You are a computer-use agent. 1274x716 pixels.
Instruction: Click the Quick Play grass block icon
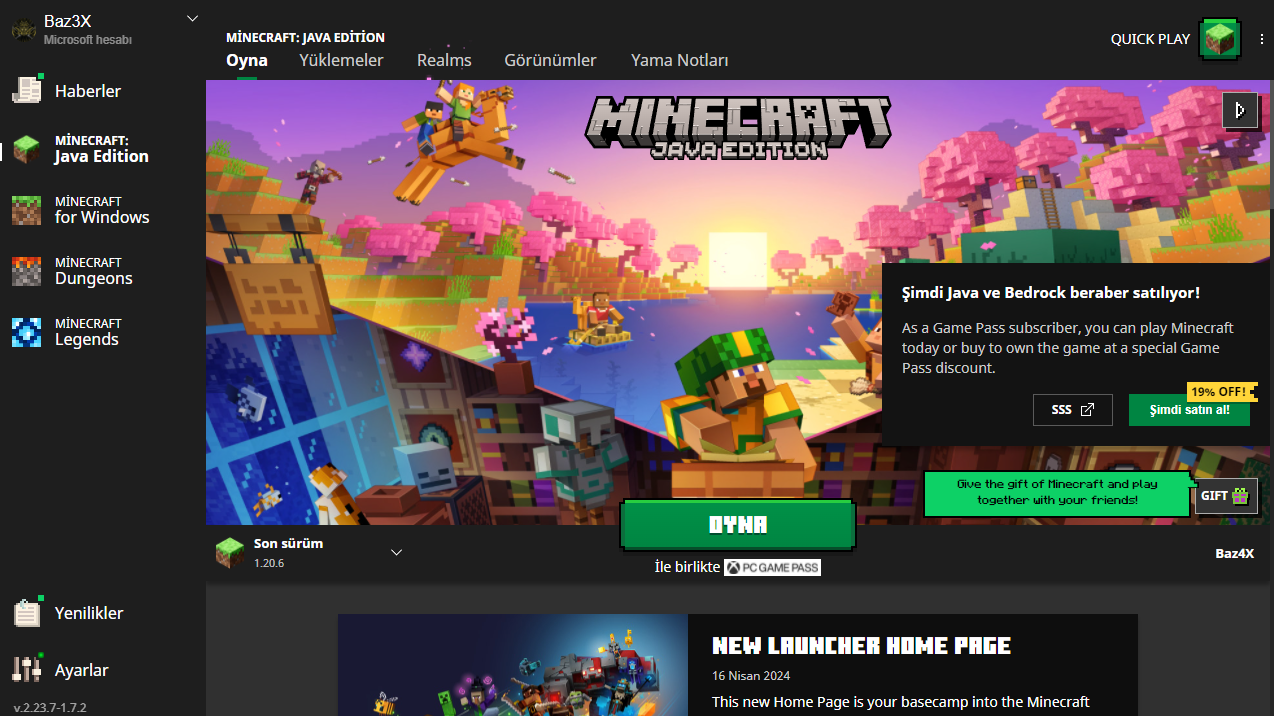pos(1218,39)
